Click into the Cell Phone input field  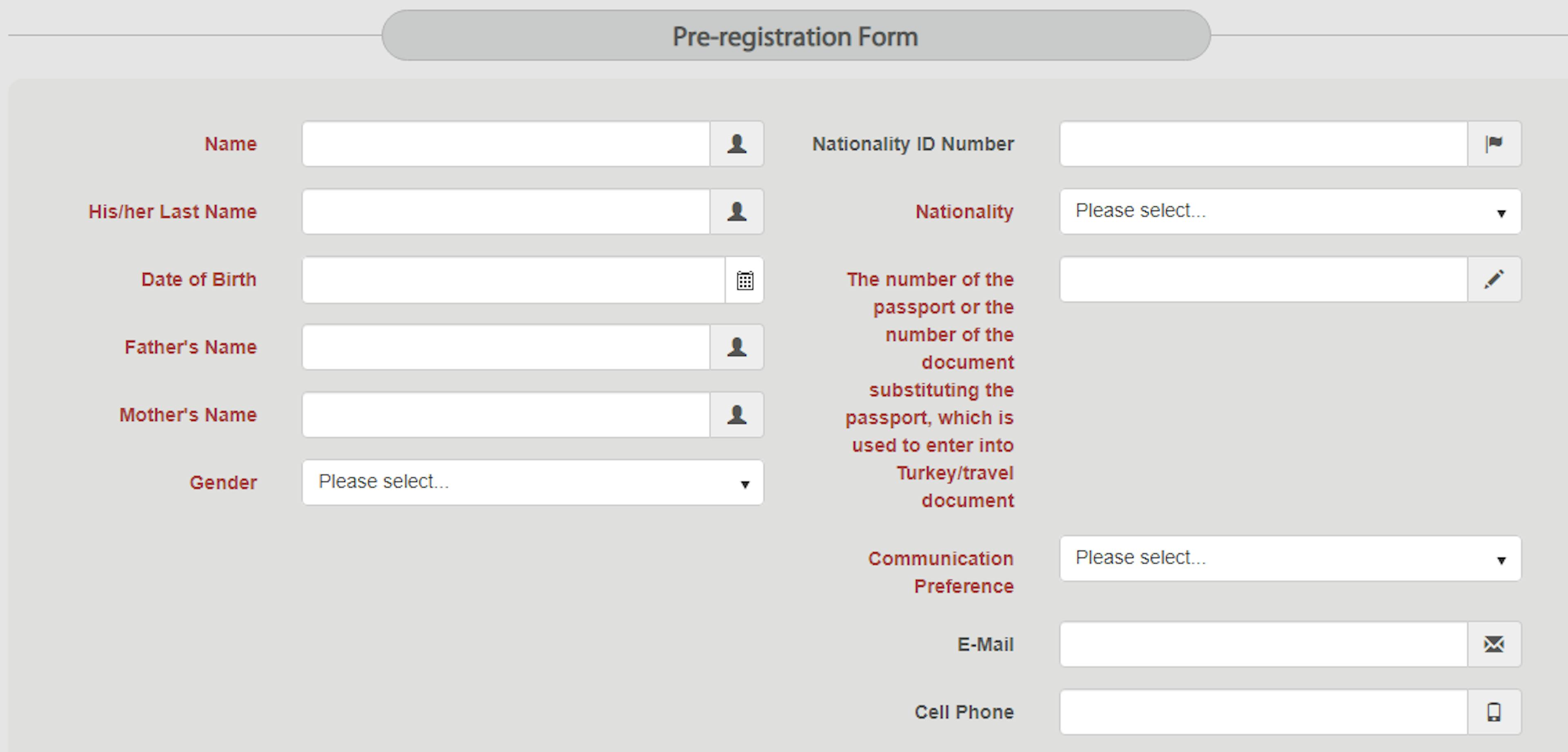tap(1264, 712)
